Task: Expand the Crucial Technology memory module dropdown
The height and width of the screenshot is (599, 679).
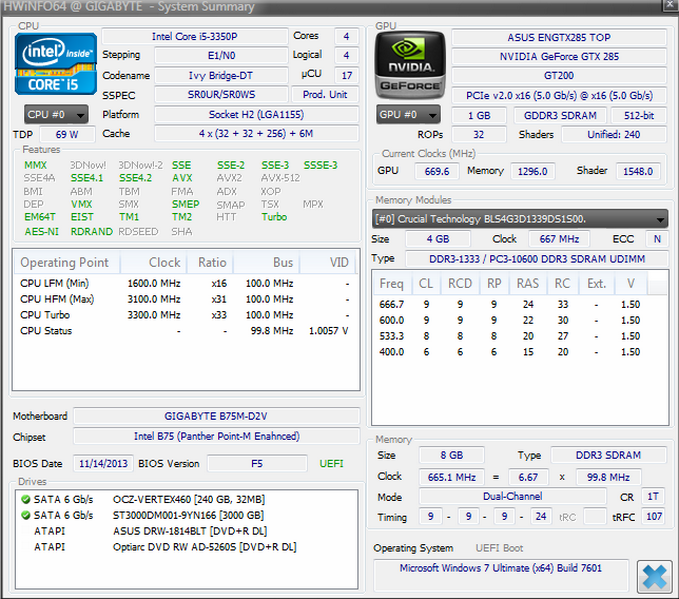Action: [519, 219]
